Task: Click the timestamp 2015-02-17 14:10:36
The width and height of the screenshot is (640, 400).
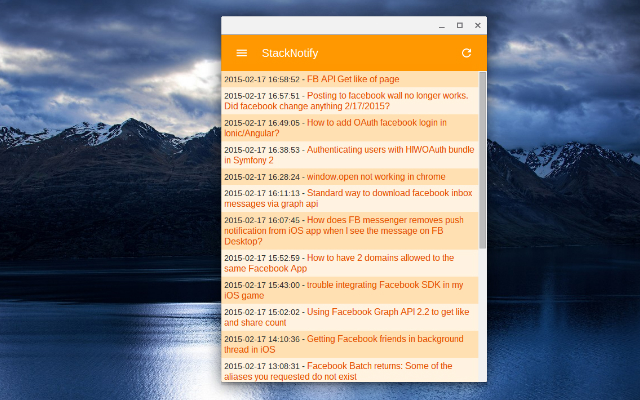Action: [262, 339]
